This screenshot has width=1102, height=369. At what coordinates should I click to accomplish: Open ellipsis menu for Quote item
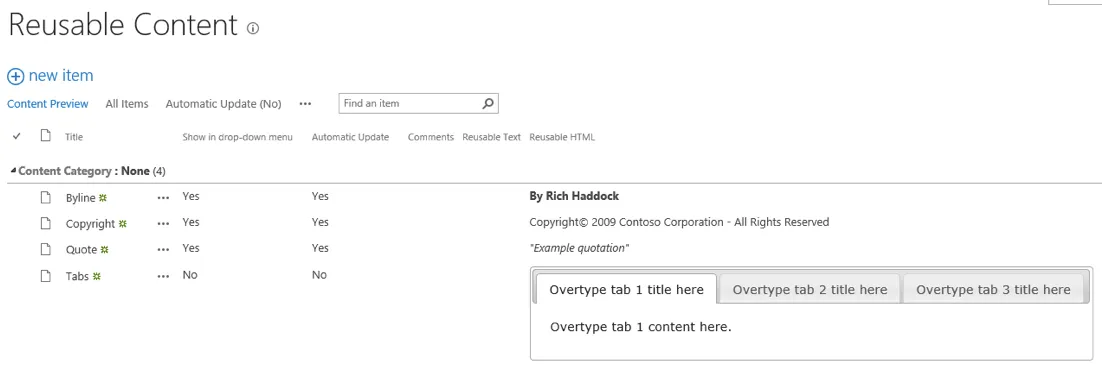click(164, 250)
